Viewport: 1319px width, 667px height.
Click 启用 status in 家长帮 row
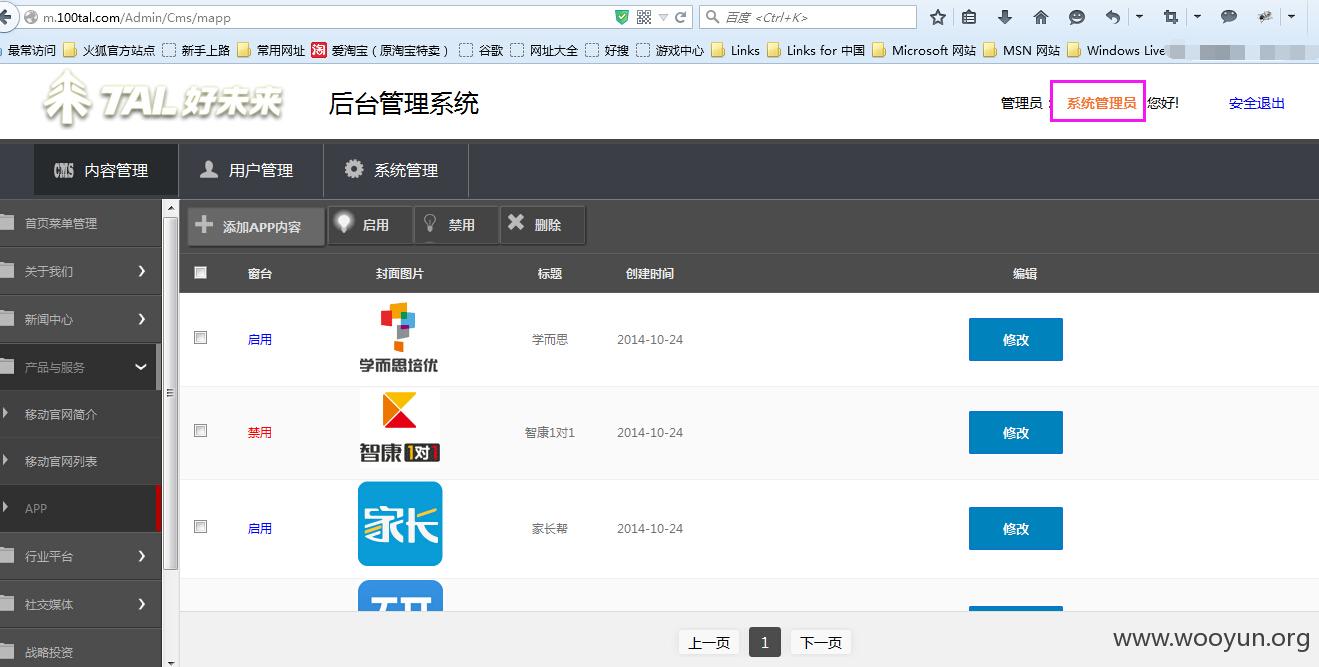[x=260, y=528]
